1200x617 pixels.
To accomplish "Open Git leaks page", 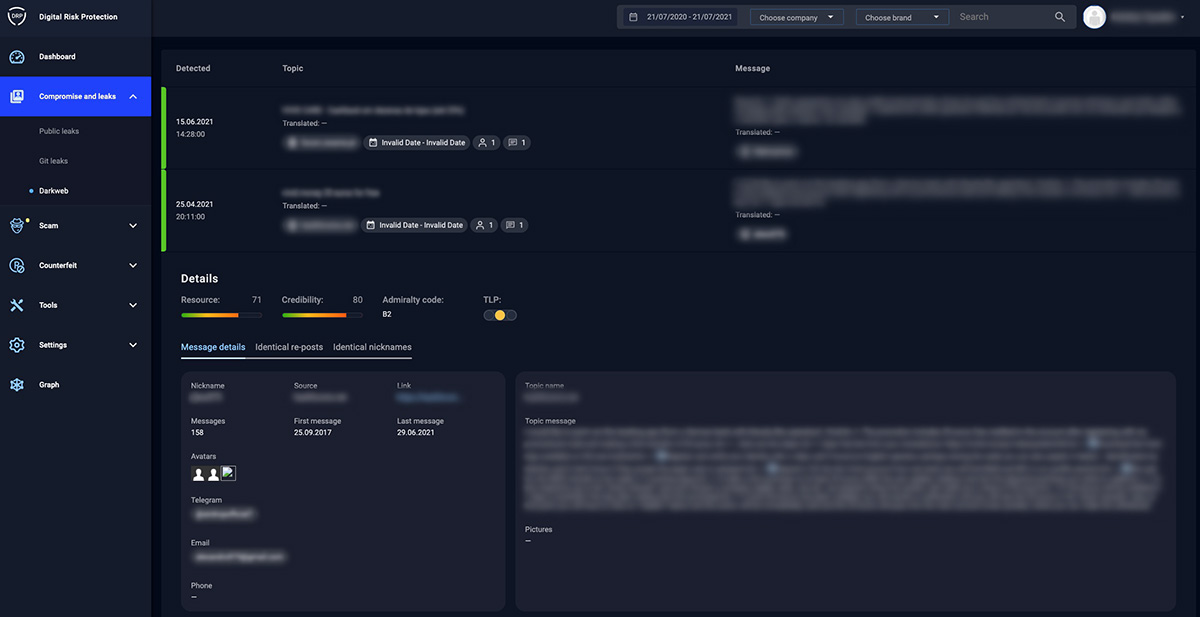I will point(54,161).
